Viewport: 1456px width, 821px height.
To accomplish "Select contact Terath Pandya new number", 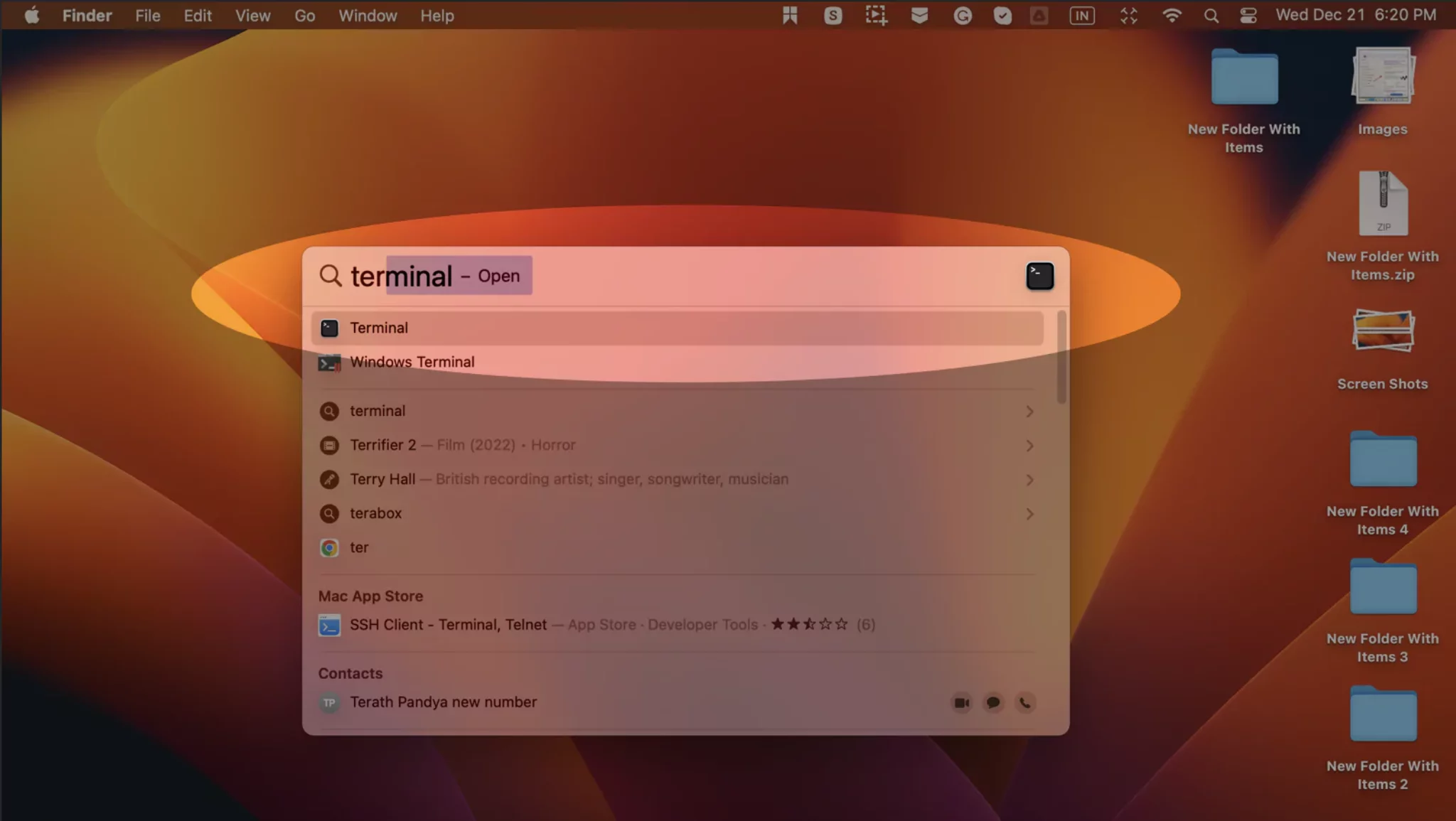I will tap(677, 702).
